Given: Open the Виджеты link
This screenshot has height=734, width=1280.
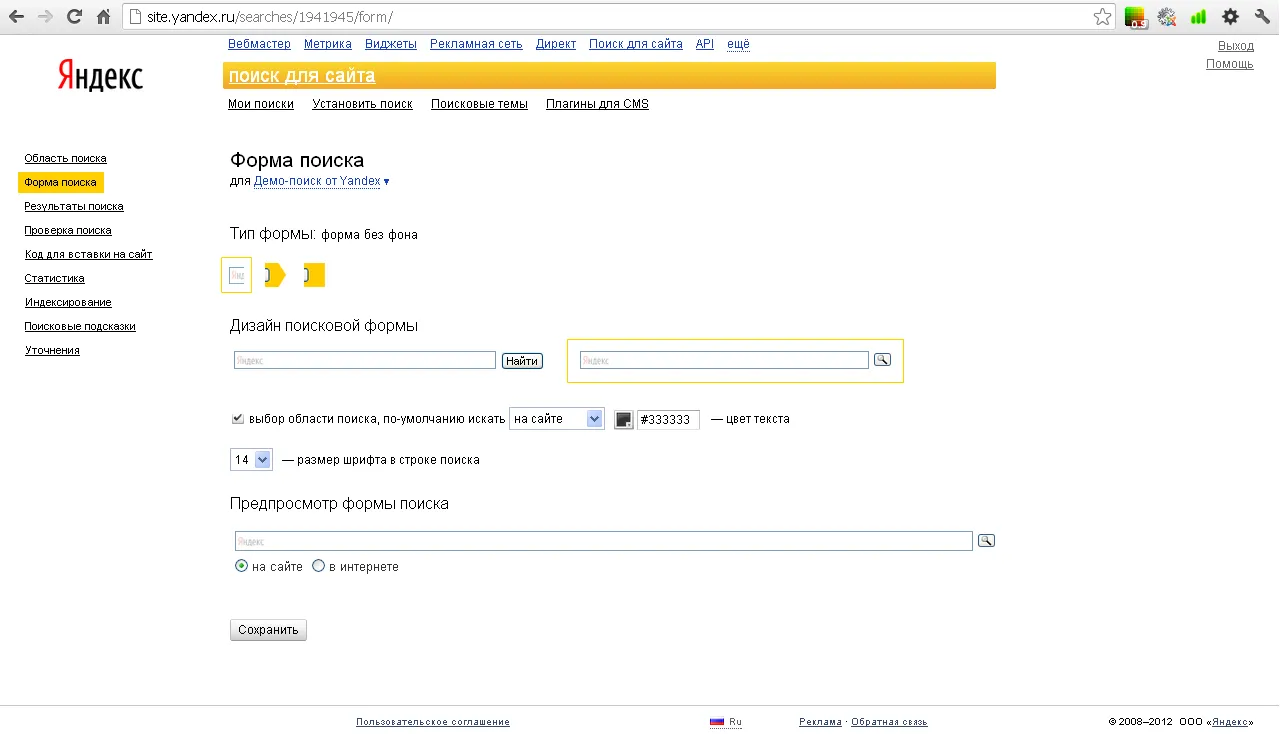Looking at the screenshot, I should pos(391,44).
